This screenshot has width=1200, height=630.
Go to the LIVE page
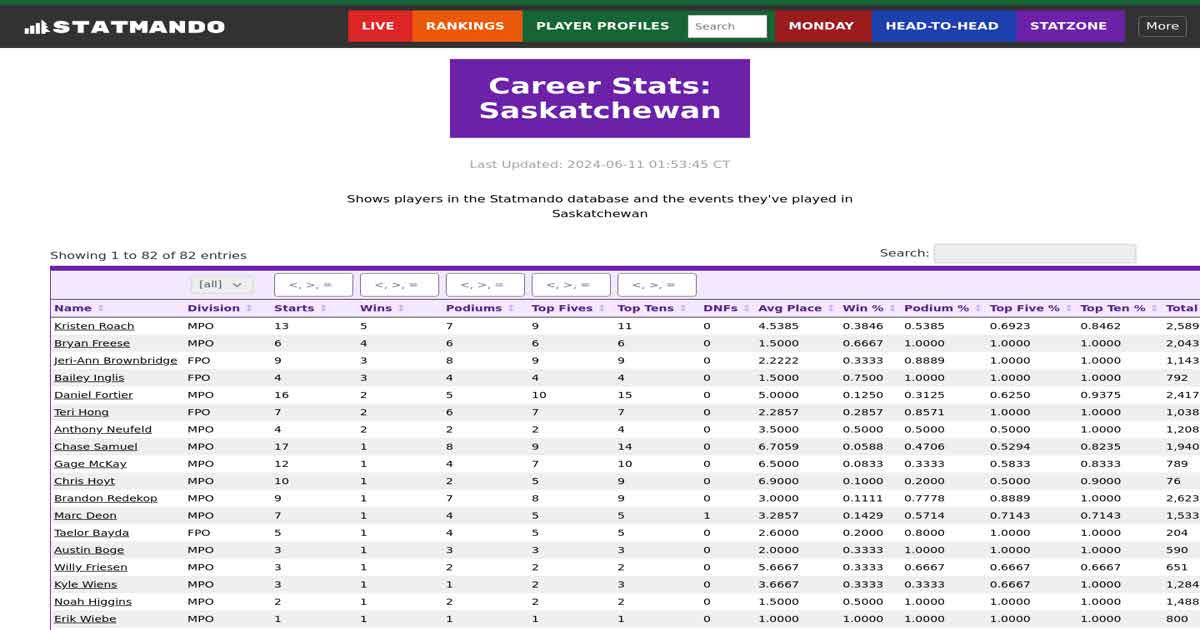[x=379, y=25]
